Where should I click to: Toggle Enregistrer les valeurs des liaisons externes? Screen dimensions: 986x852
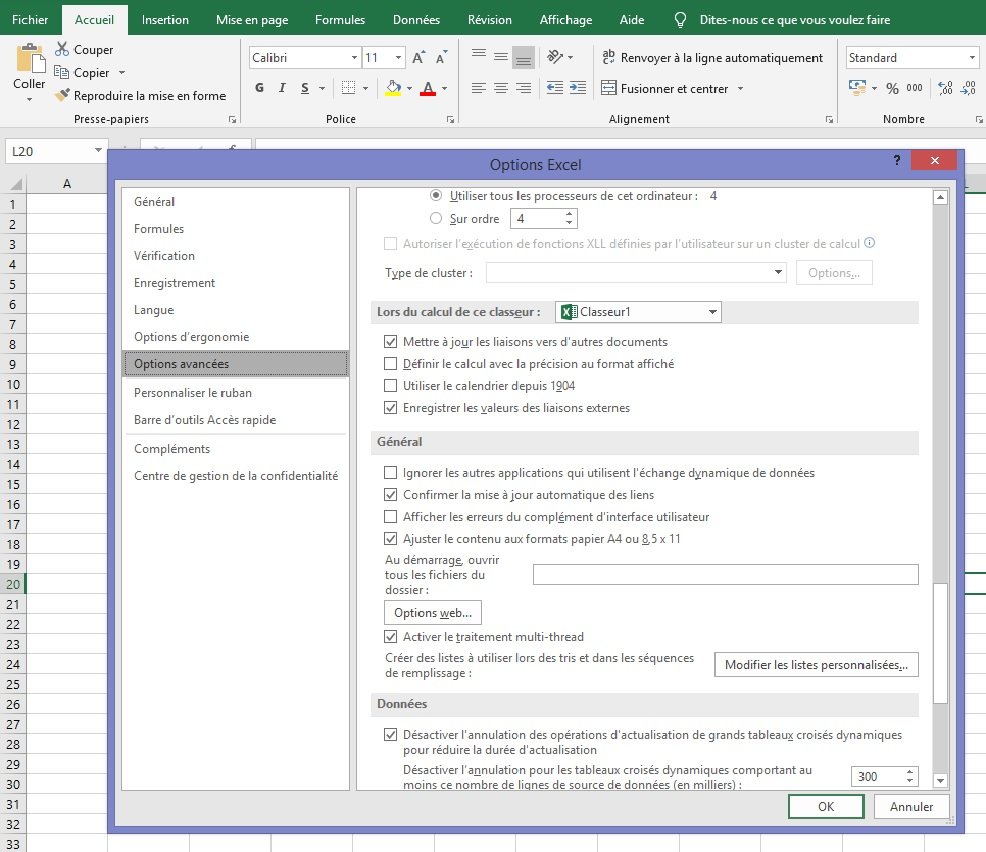click(391, 407)
